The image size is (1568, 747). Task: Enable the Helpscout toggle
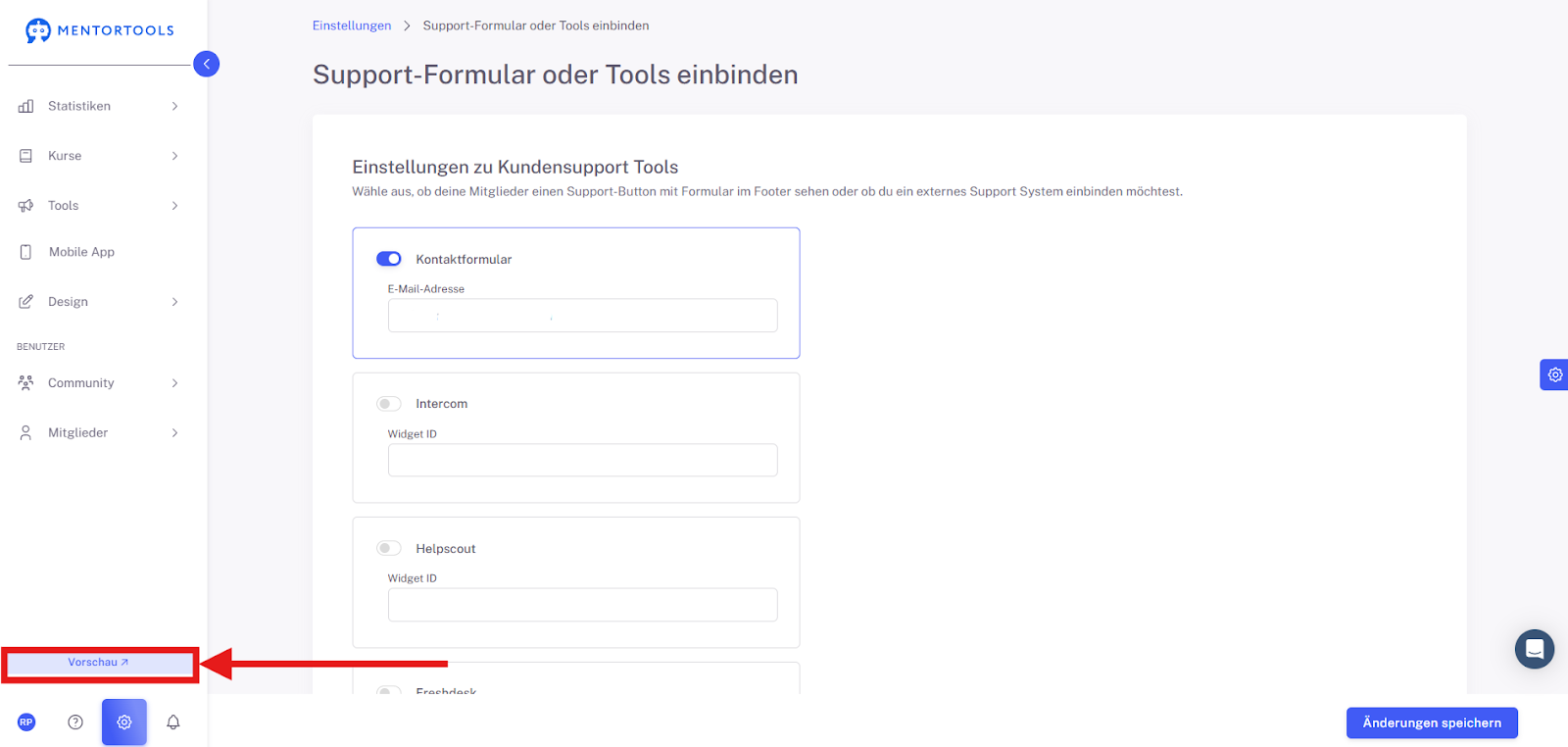(389, 548)
